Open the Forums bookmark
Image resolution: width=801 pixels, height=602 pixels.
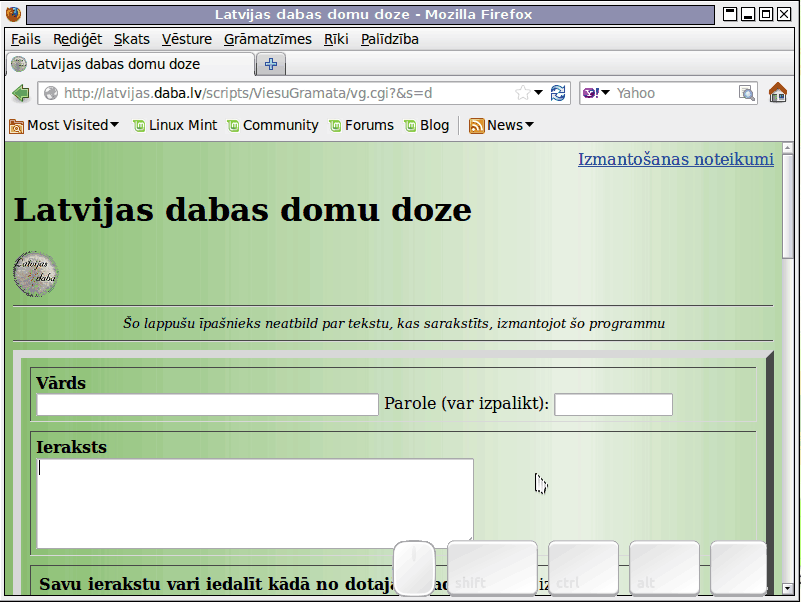click(x=362, y=125)
